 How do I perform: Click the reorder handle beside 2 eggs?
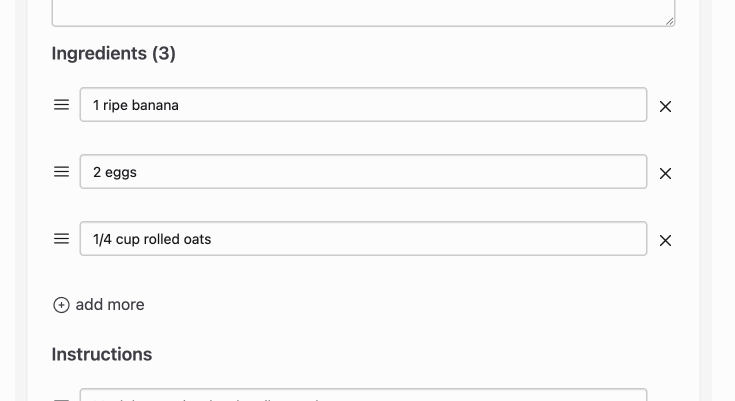pos(61,172)
